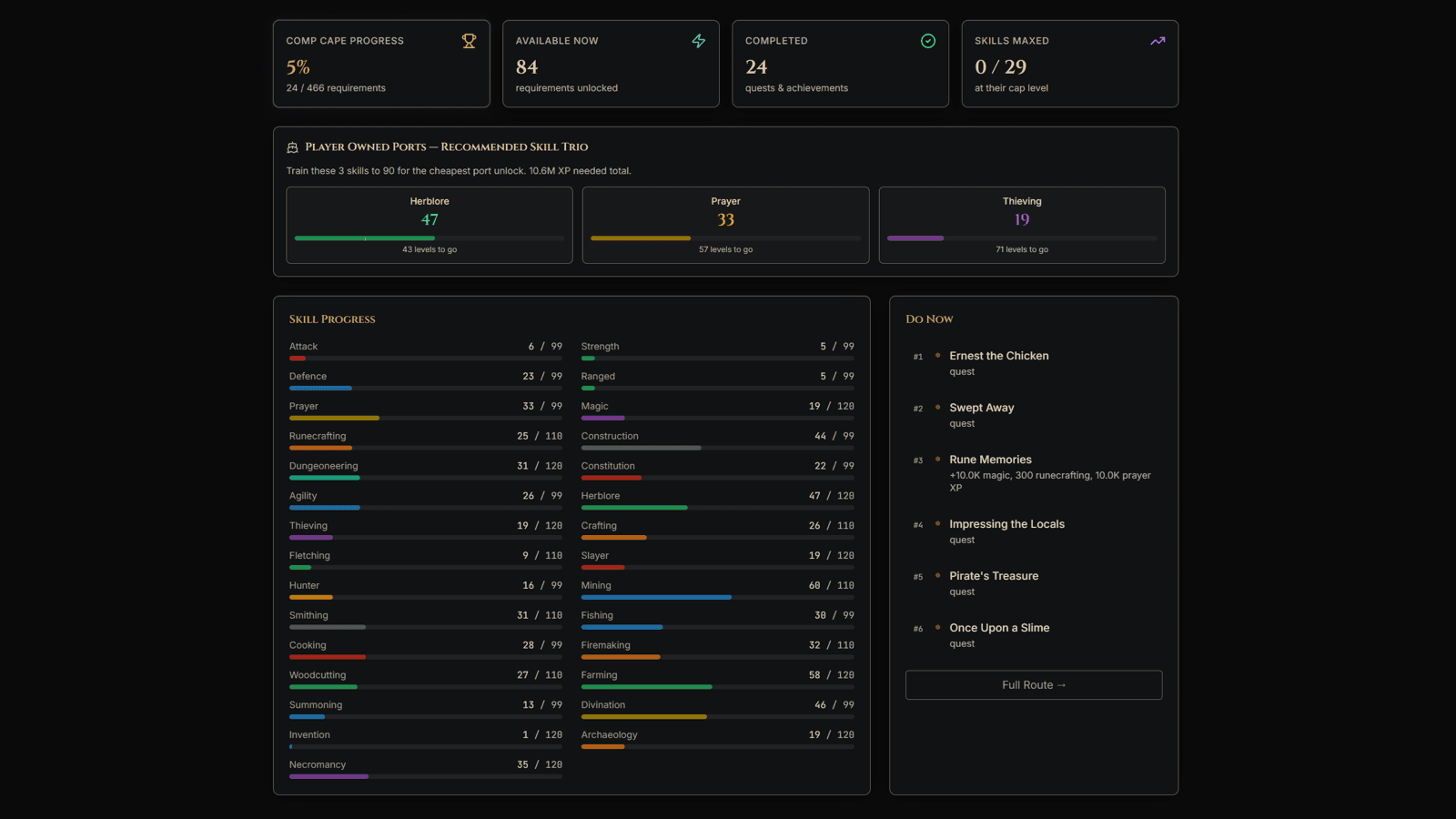Click the Slayer skill label

[595, 556]
